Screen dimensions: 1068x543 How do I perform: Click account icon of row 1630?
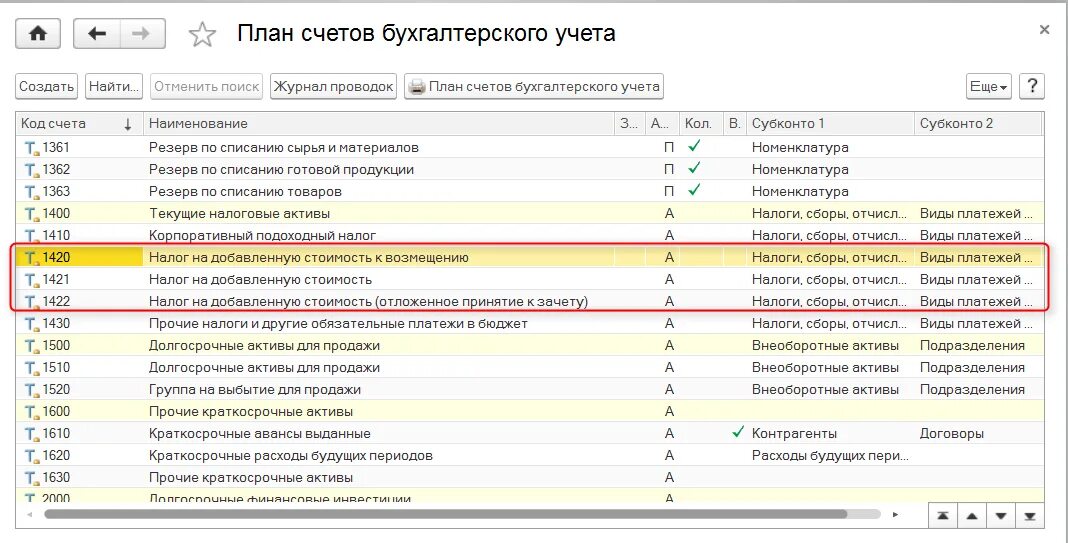pos(31,478)
